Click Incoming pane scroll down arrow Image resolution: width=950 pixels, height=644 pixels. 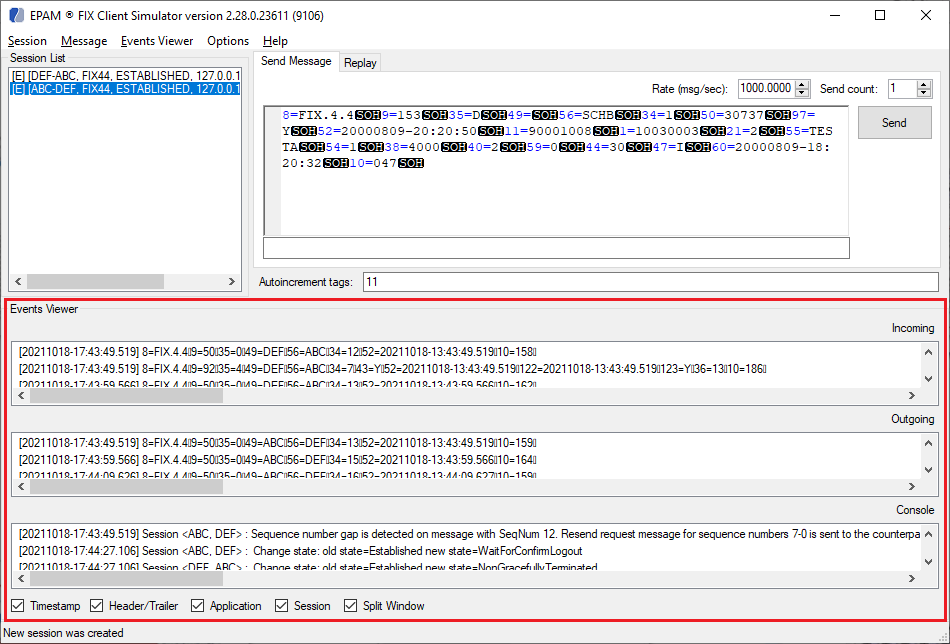(x=928, y=379)
